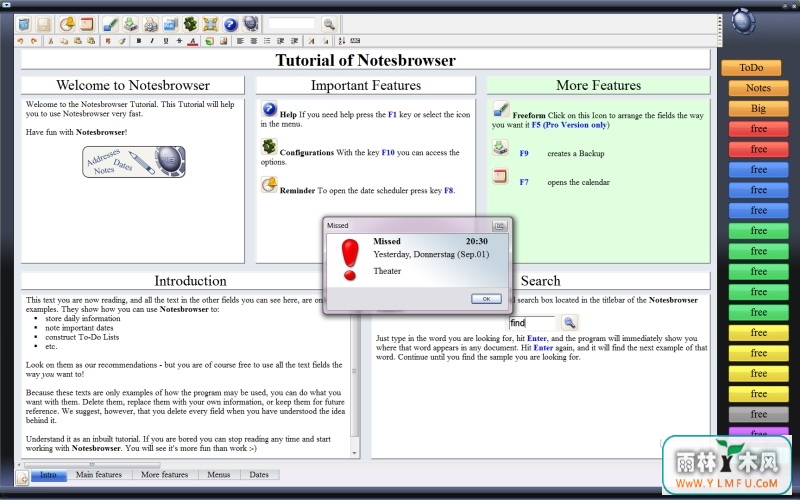
Task: Switch to the Intro tab
Action: tap(48, 475)
